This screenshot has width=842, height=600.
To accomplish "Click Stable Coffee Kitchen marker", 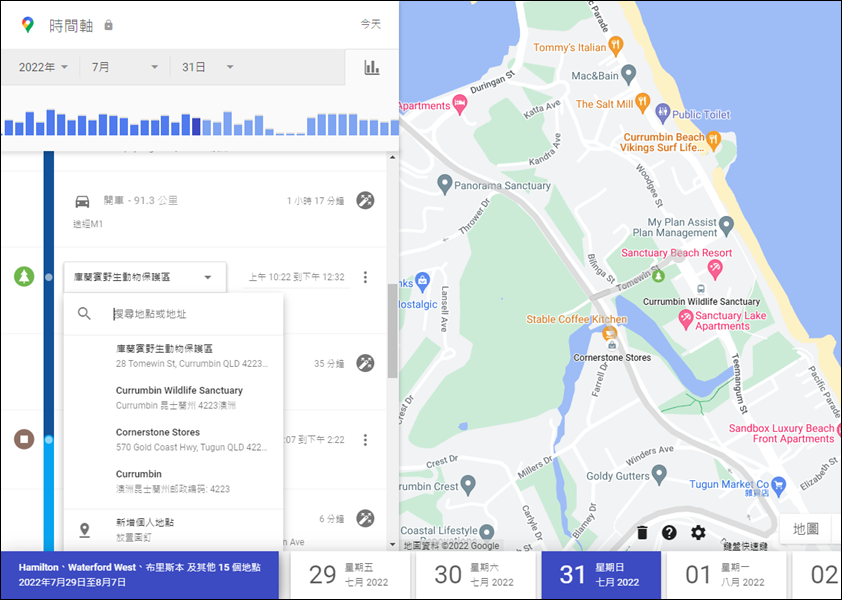I will [x=609, y=334].
